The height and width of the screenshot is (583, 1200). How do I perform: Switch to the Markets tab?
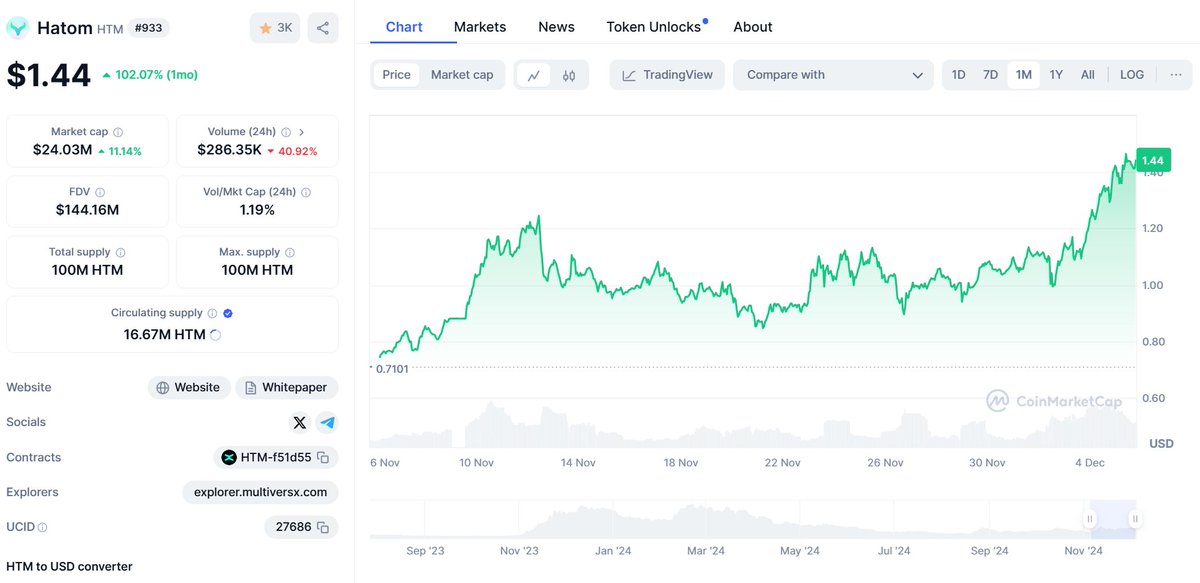[x=480, y=27]
